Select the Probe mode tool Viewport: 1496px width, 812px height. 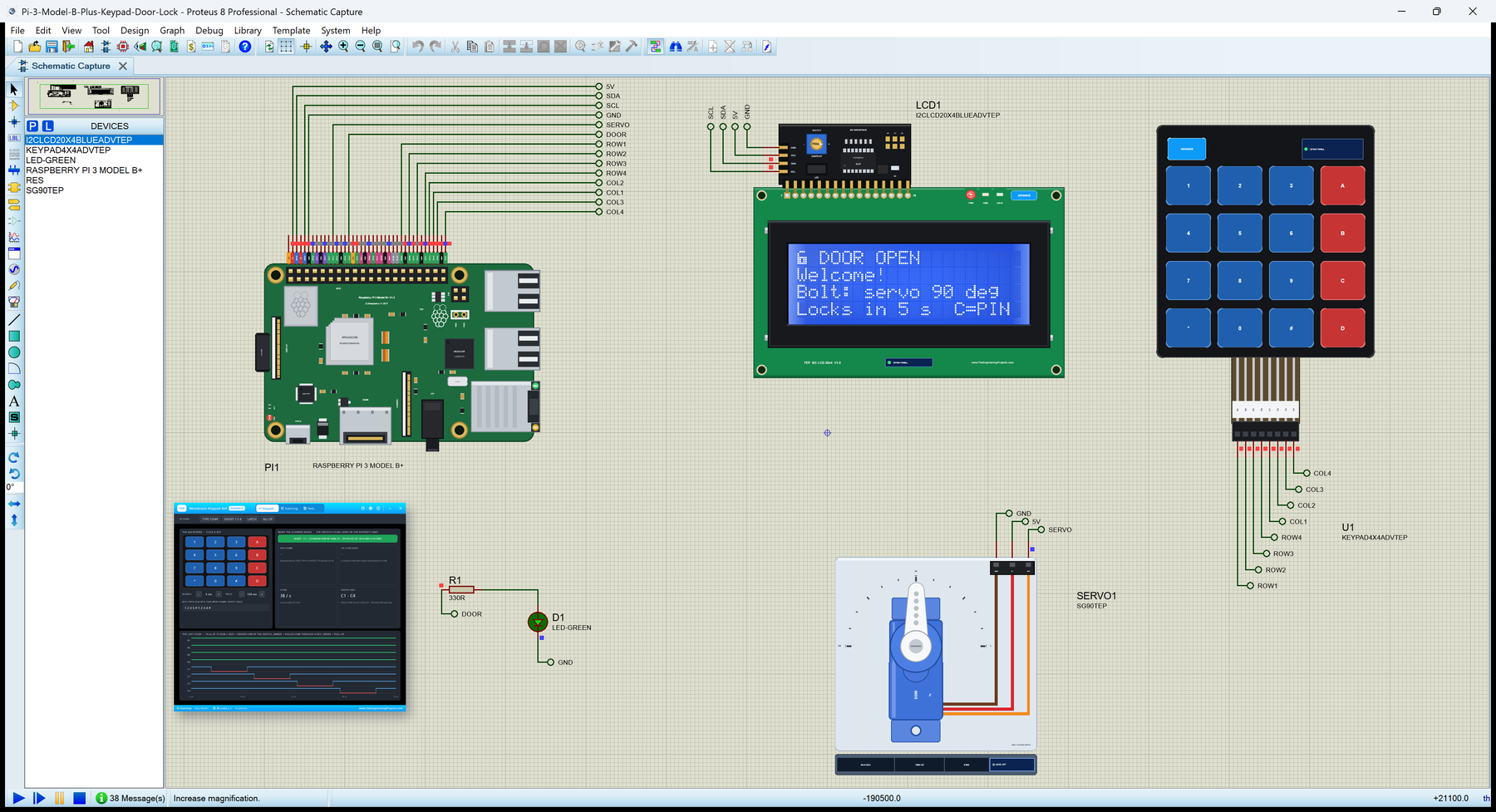[x=14, y=286]
